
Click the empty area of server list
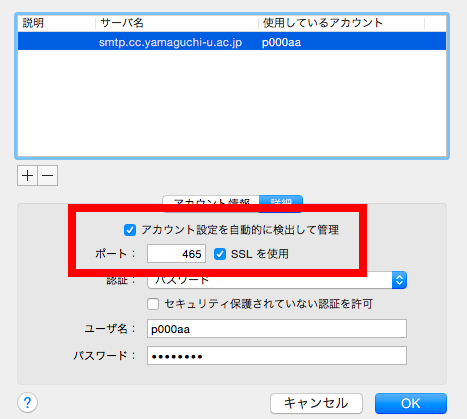coord(232,103)
